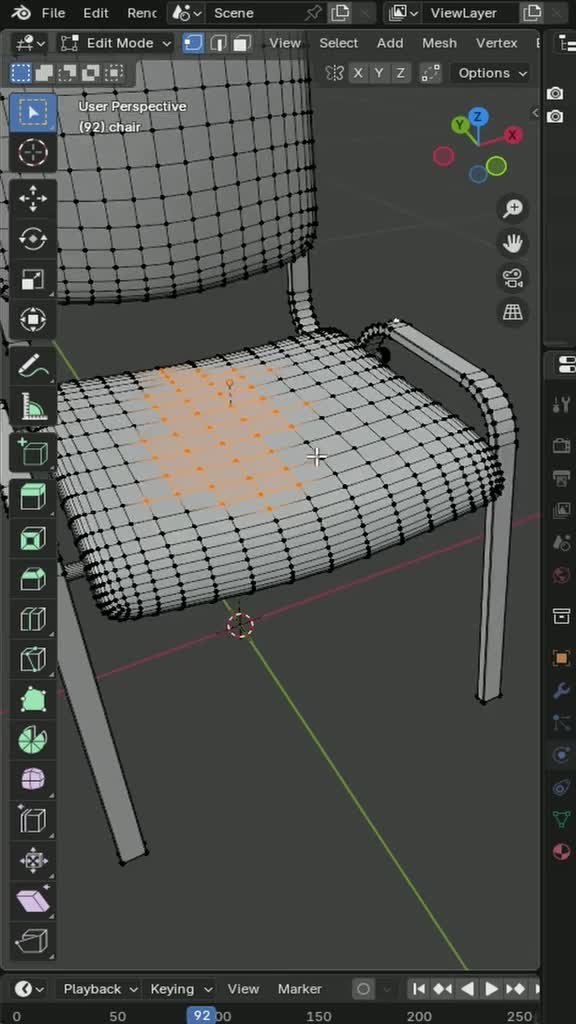The width and height of the screenshot is (576, 1024).
Task: Select the Inset Faces tool
Action: click(x=33, y=538)
